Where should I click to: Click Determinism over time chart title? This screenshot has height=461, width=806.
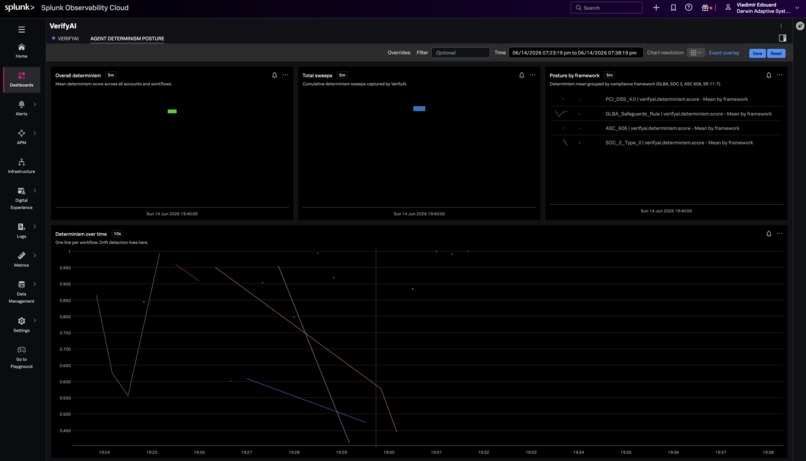click(81, 234)
